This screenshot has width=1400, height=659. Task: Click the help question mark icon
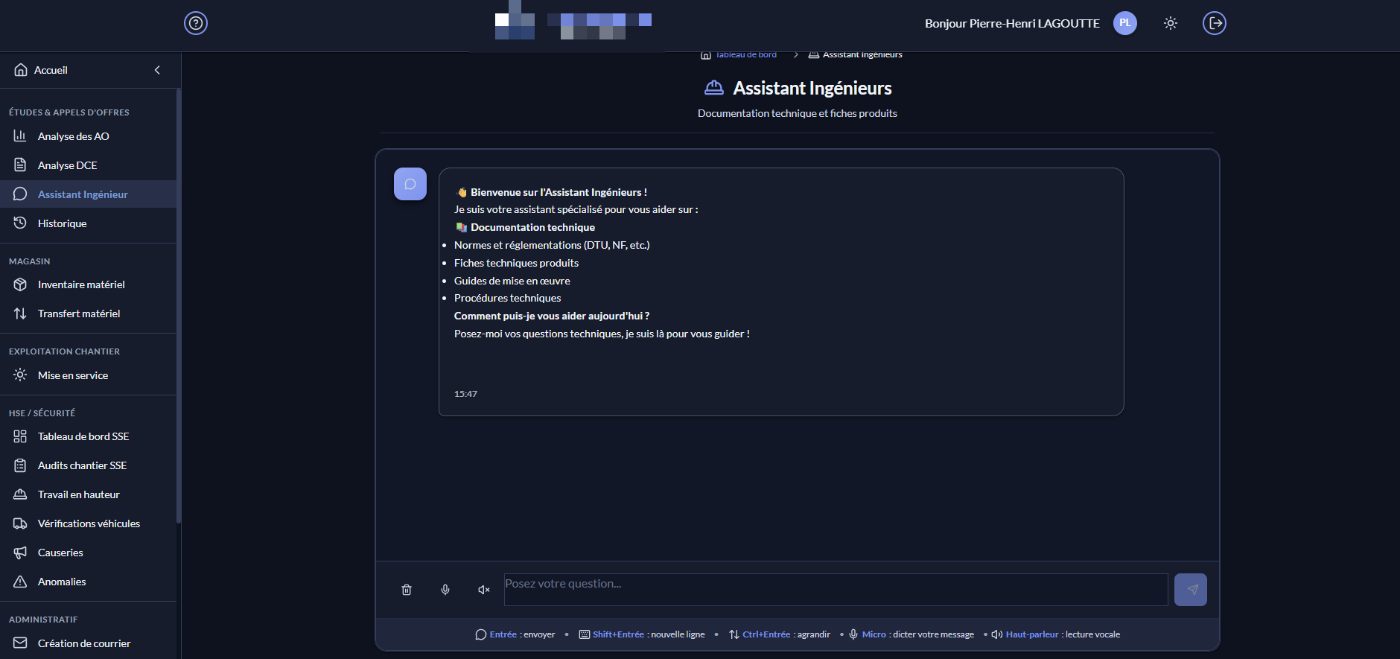click(196, 23)
